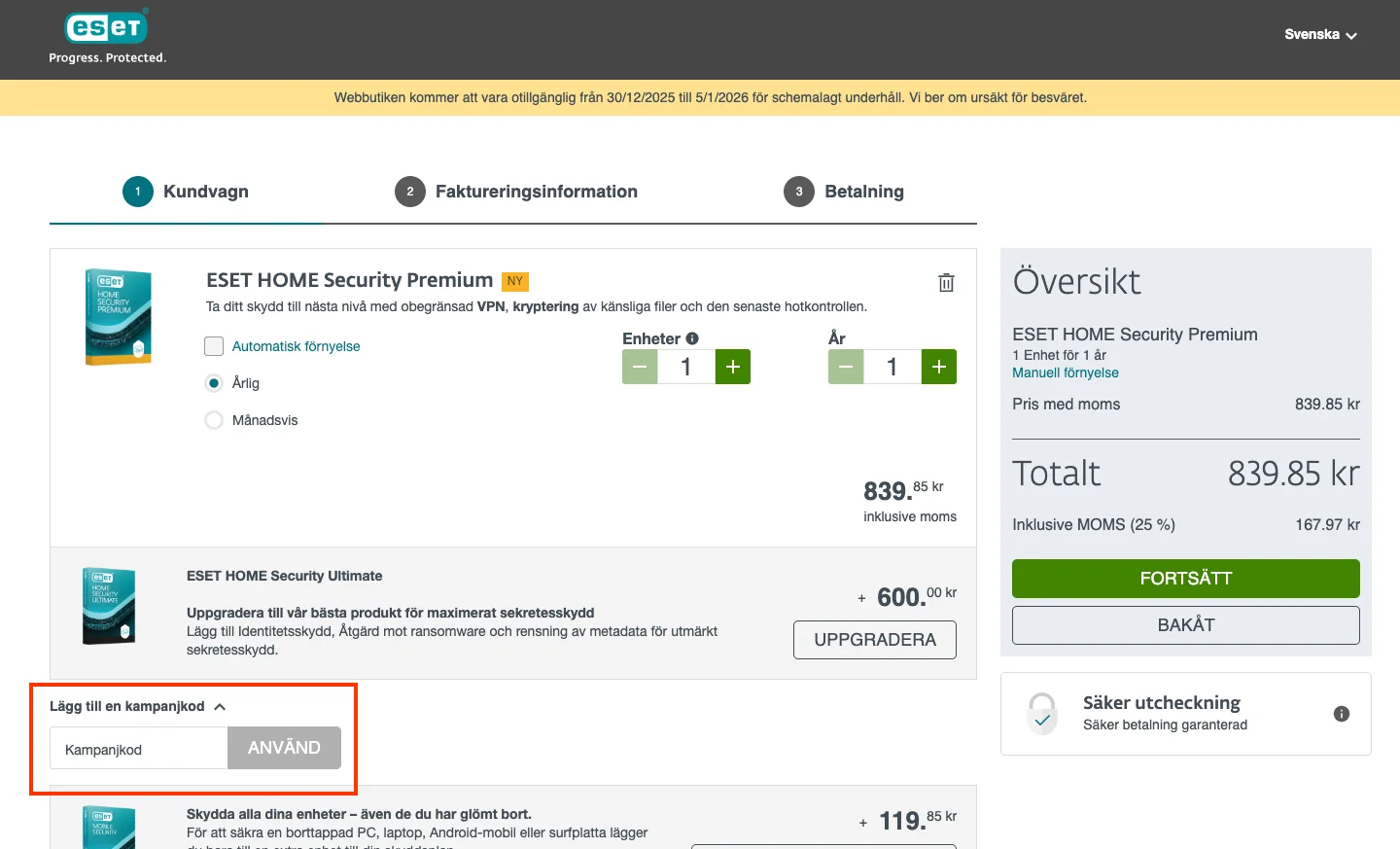Enable the Automatisk förnyelse checkbox
Screen dimensions: 1400x849
215,346
